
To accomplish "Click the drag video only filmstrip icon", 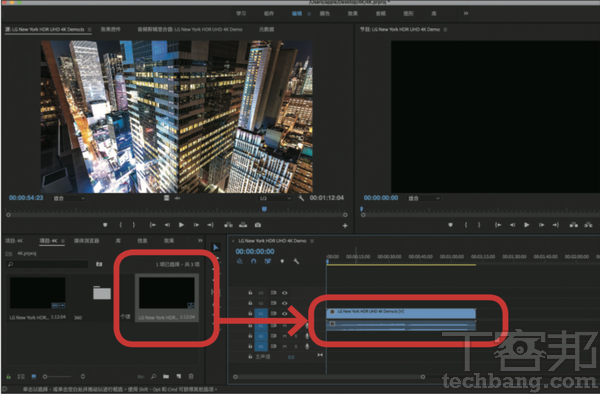I will 166,198.
